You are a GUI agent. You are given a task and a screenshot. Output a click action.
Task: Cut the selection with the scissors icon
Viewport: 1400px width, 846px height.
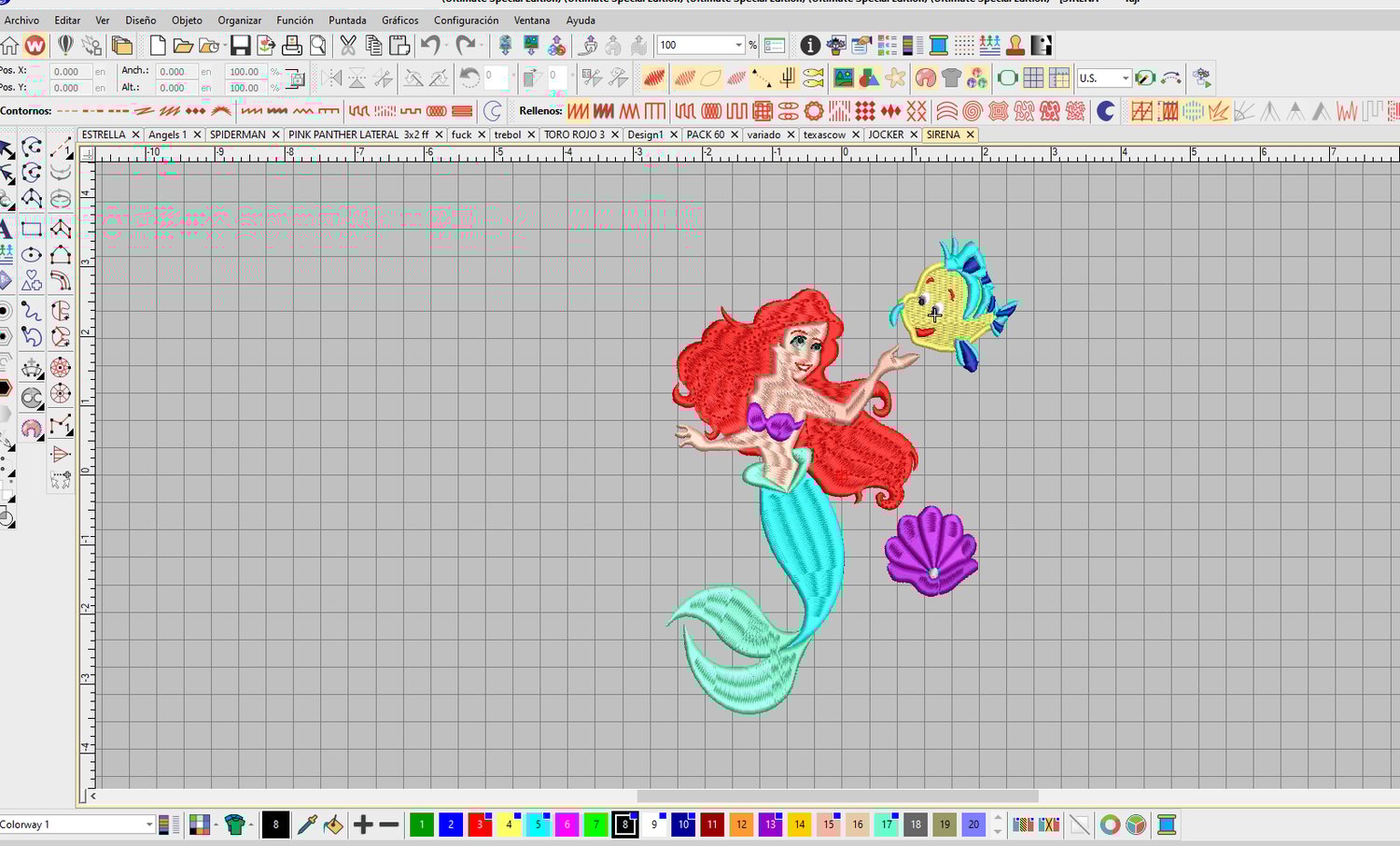click(x=348, y=45)
